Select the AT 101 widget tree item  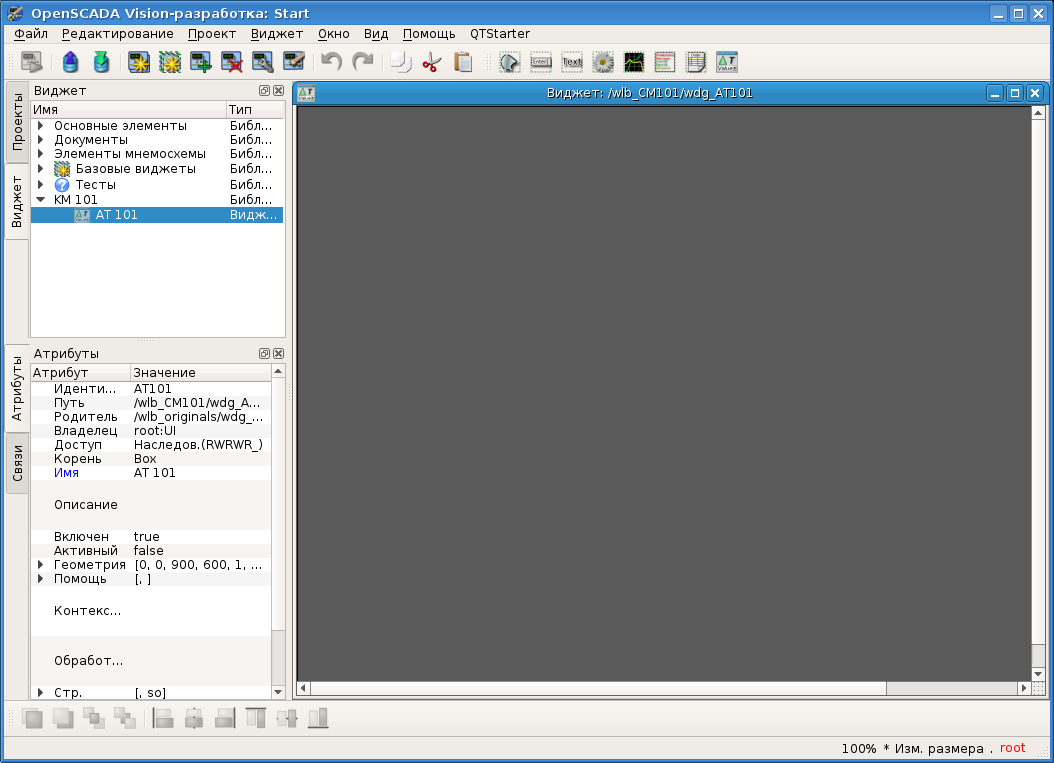pyautogui.click(x=116, y=215)
